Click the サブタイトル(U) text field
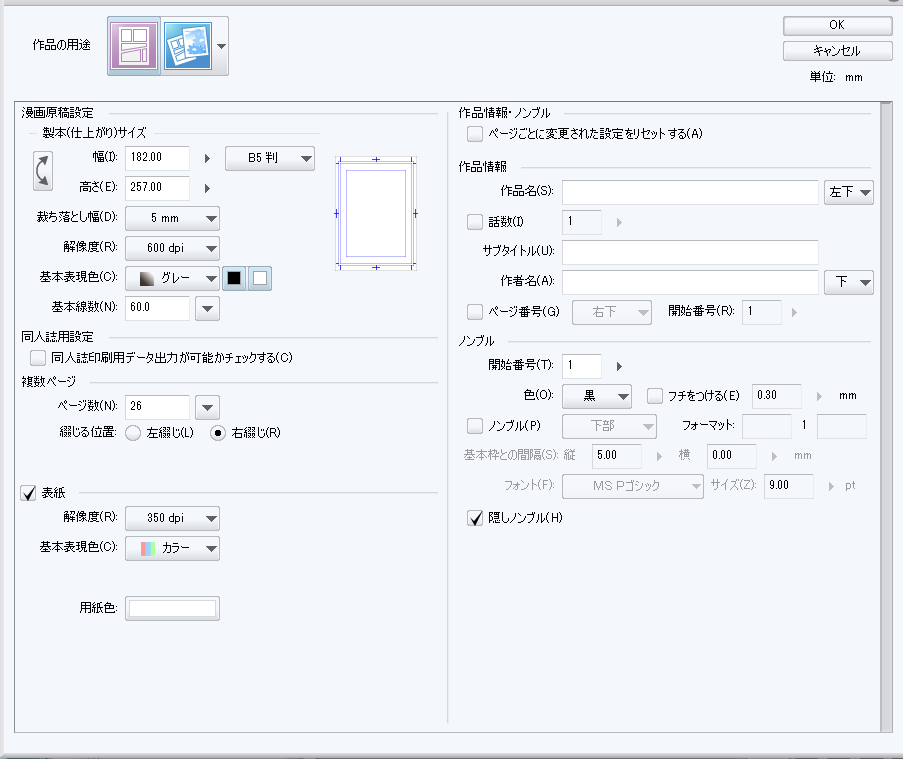The height and width of the screenshot is (759, 903). pos(690,252)
